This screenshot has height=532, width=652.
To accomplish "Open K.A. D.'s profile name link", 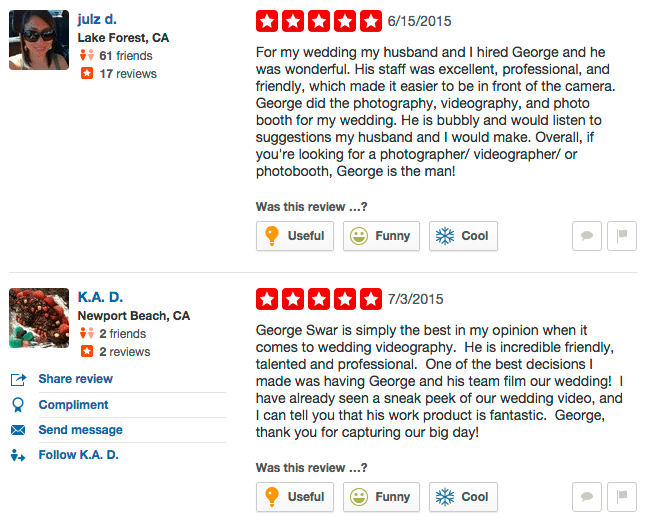I will click(x=101, y=297).
